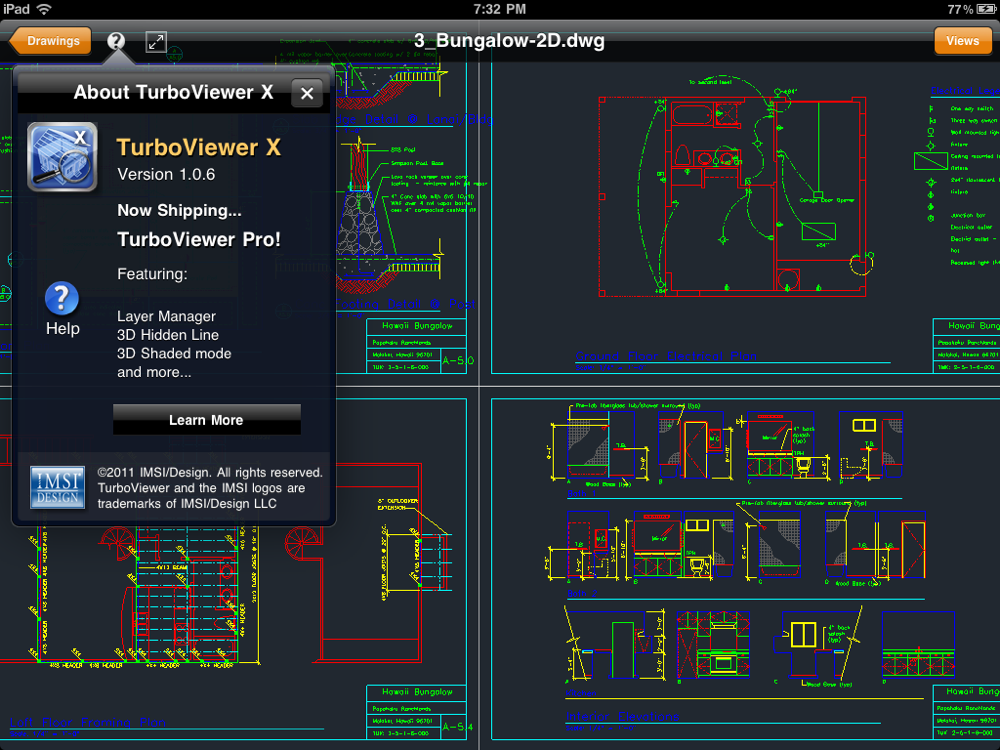The width and height of the screenshot is (1000, 750).
Task: Click the Learn More button
Action: (207, 420)
